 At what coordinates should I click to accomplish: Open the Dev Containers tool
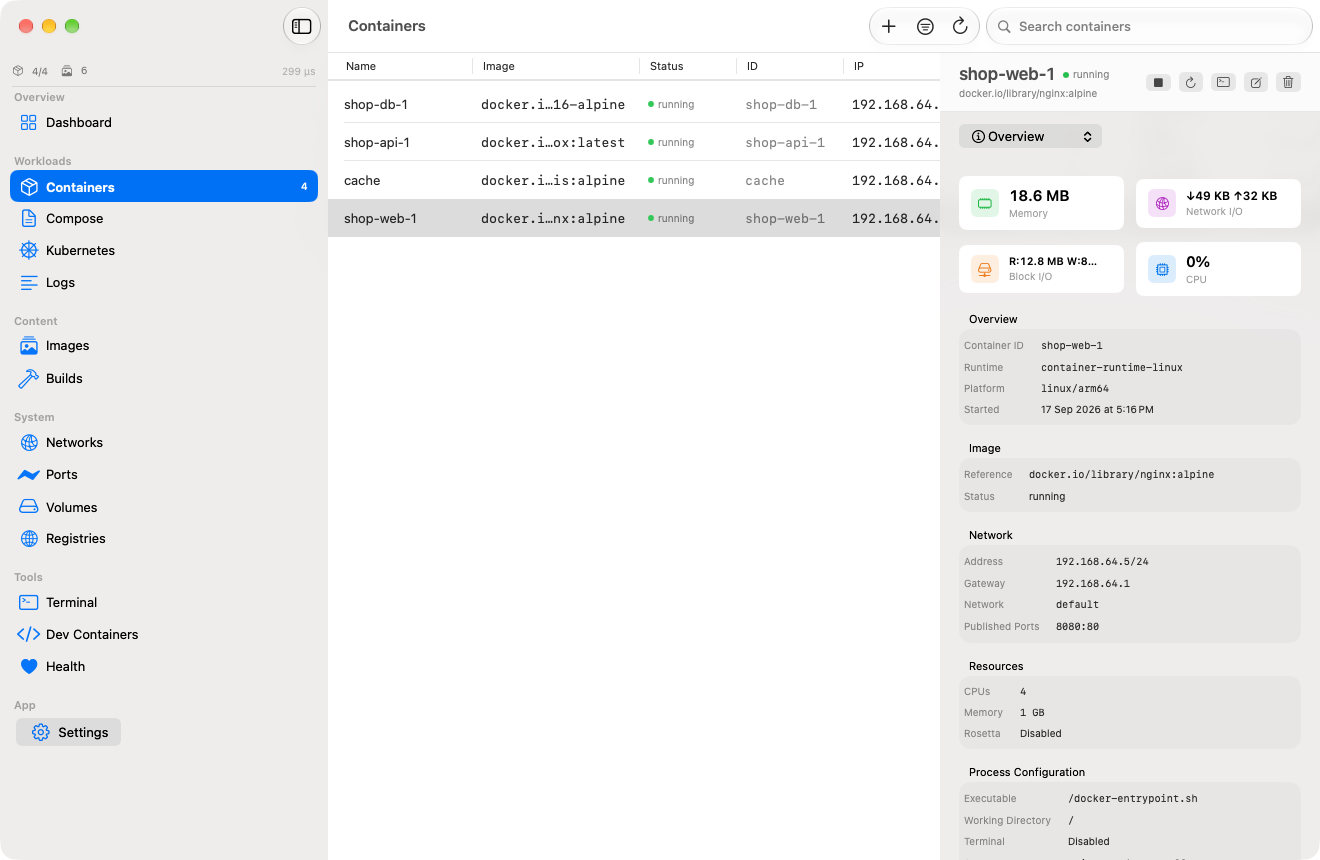(x=164, y=634)
